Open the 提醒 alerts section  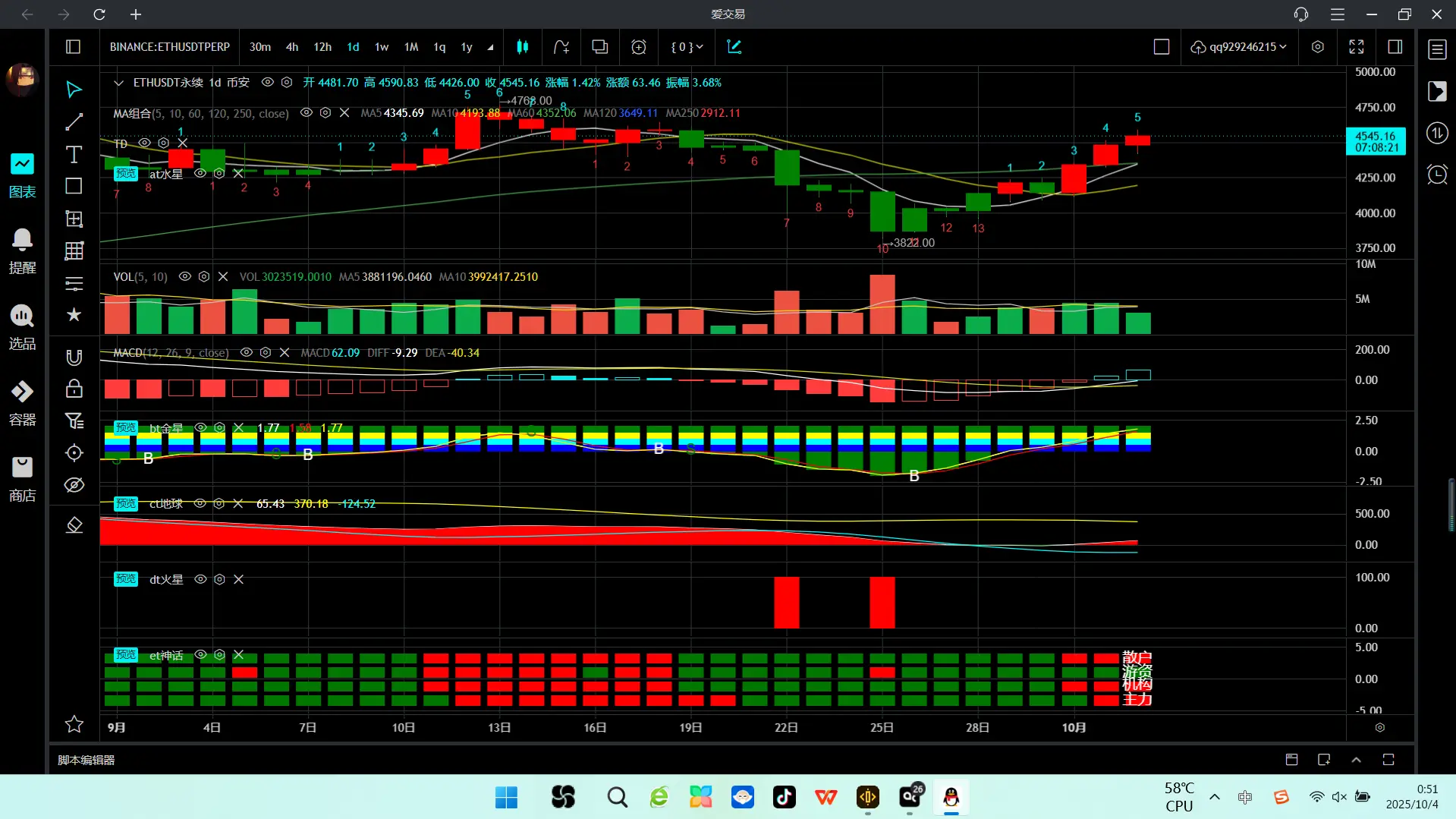coord(22,252)
